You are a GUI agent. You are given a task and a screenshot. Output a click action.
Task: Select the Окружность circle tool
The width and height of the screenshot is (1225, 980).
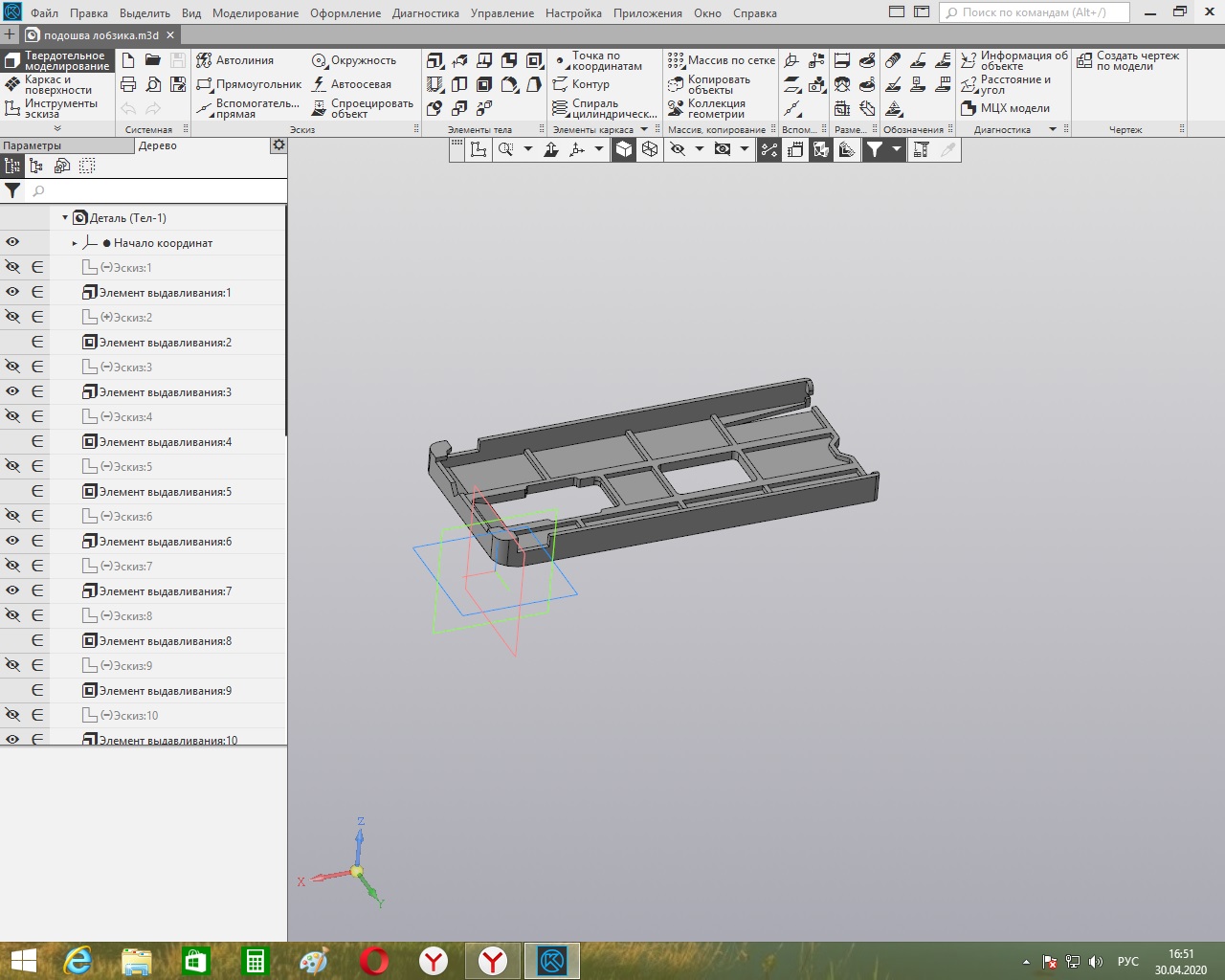pyautogui.click(x=354, y=60)
